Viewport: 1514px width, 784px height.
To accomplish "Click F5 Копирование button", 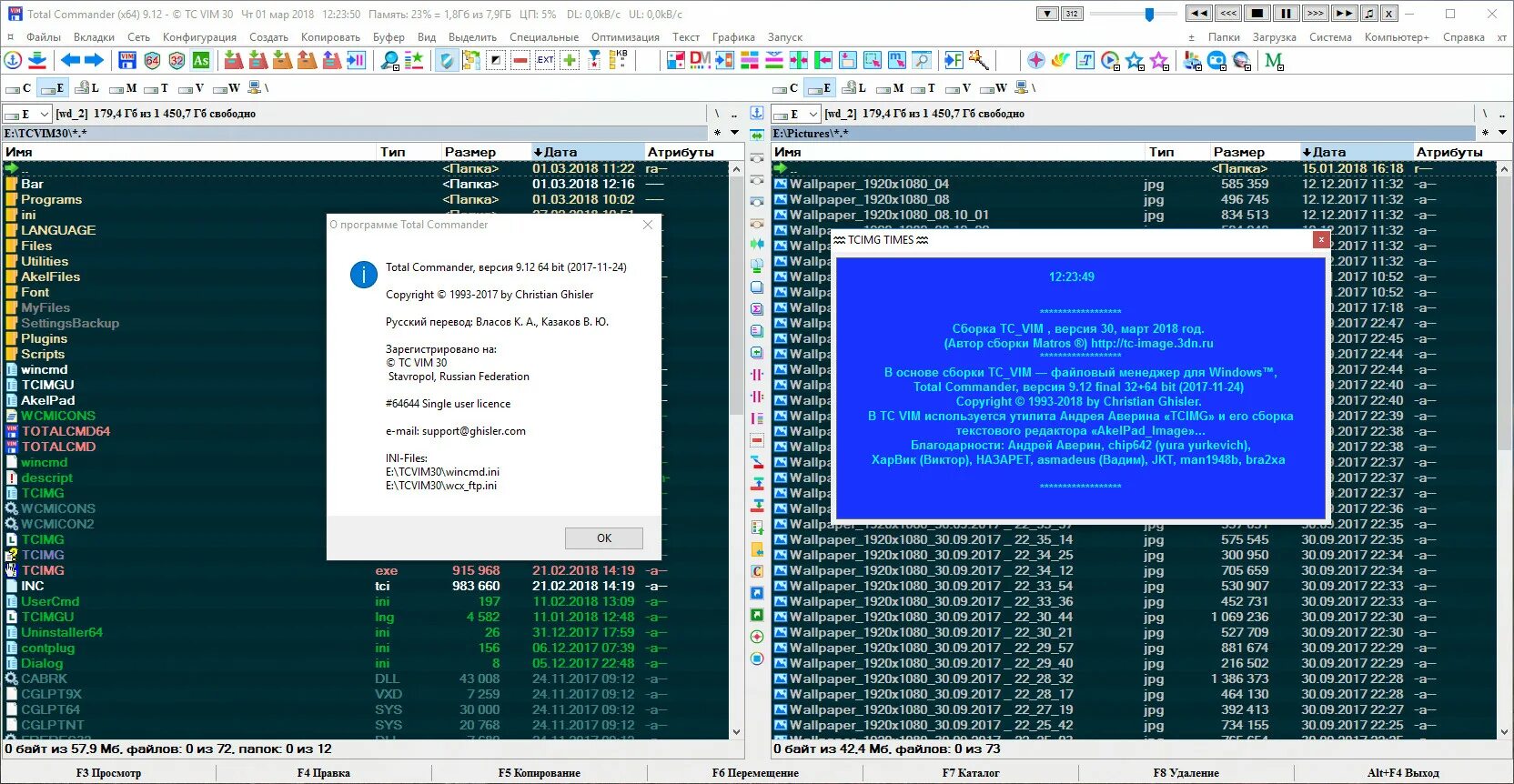I will (x=539, y=773).
